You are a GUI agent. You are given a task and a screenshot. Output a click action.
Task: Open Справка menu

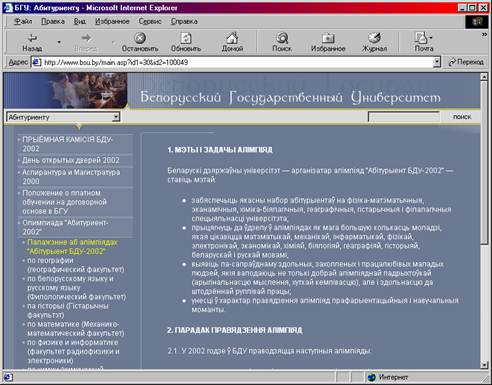(x=184, y=21)
